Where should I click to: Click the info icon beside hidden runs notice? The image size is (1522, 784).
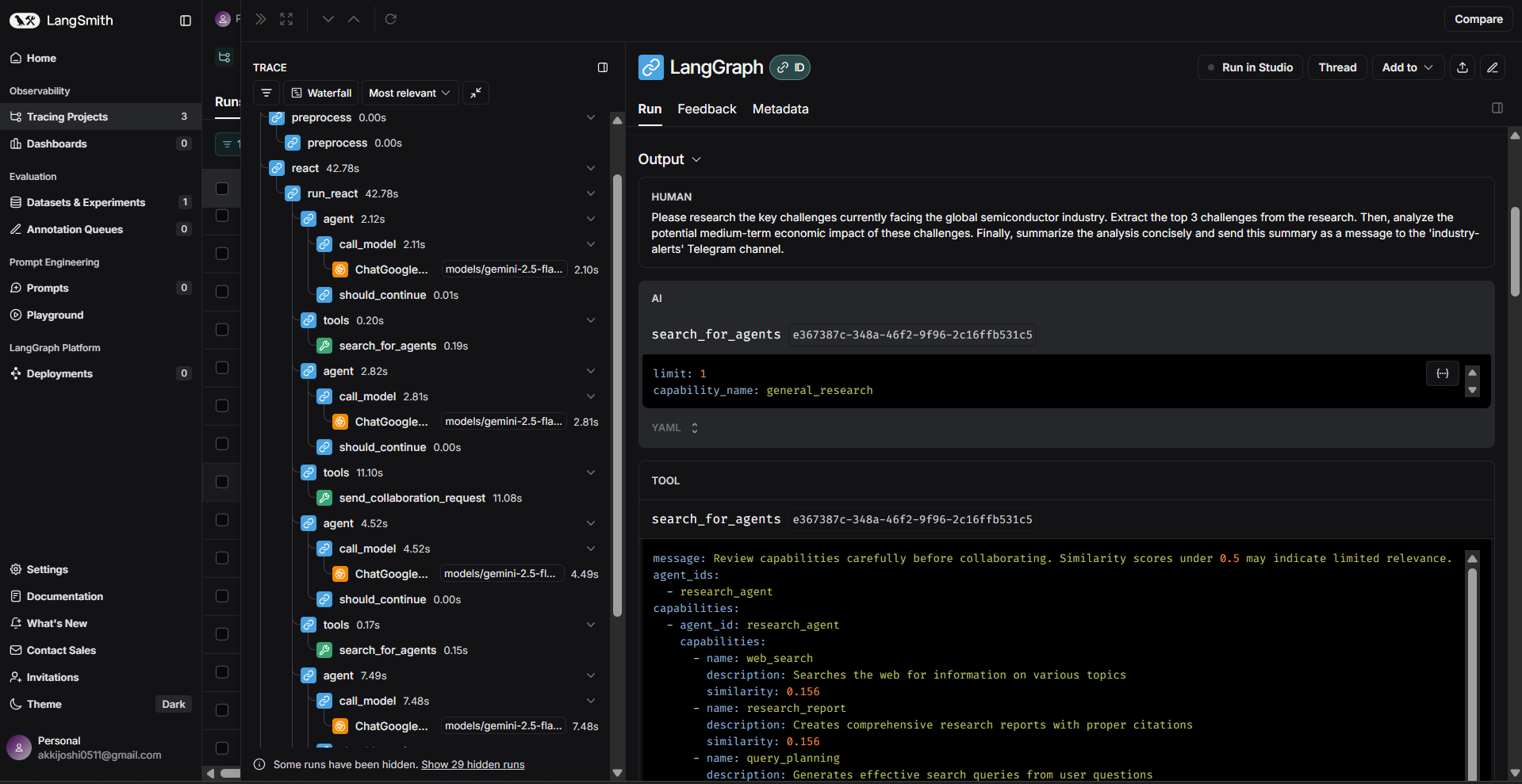click(x=259, y=764)
